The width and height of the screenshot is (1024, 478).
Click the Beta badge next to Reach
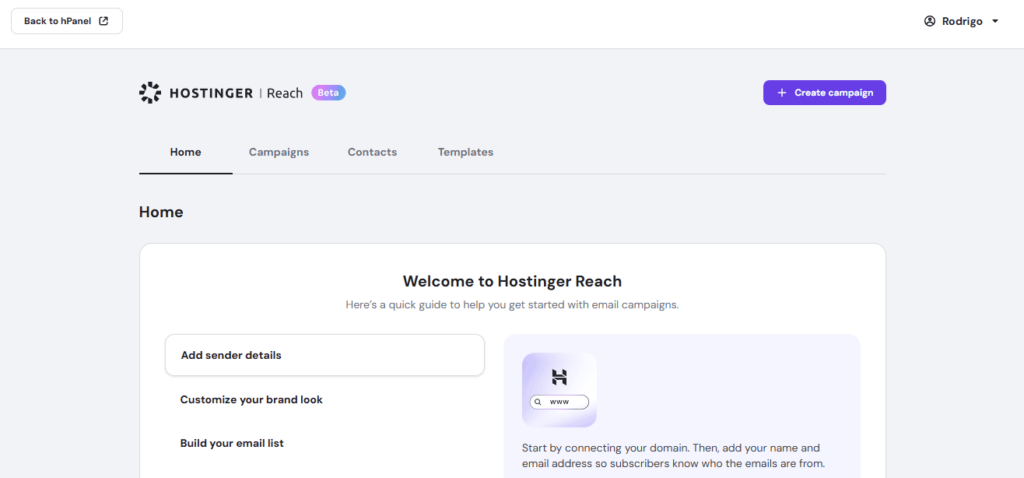click(x=329, y=93)
